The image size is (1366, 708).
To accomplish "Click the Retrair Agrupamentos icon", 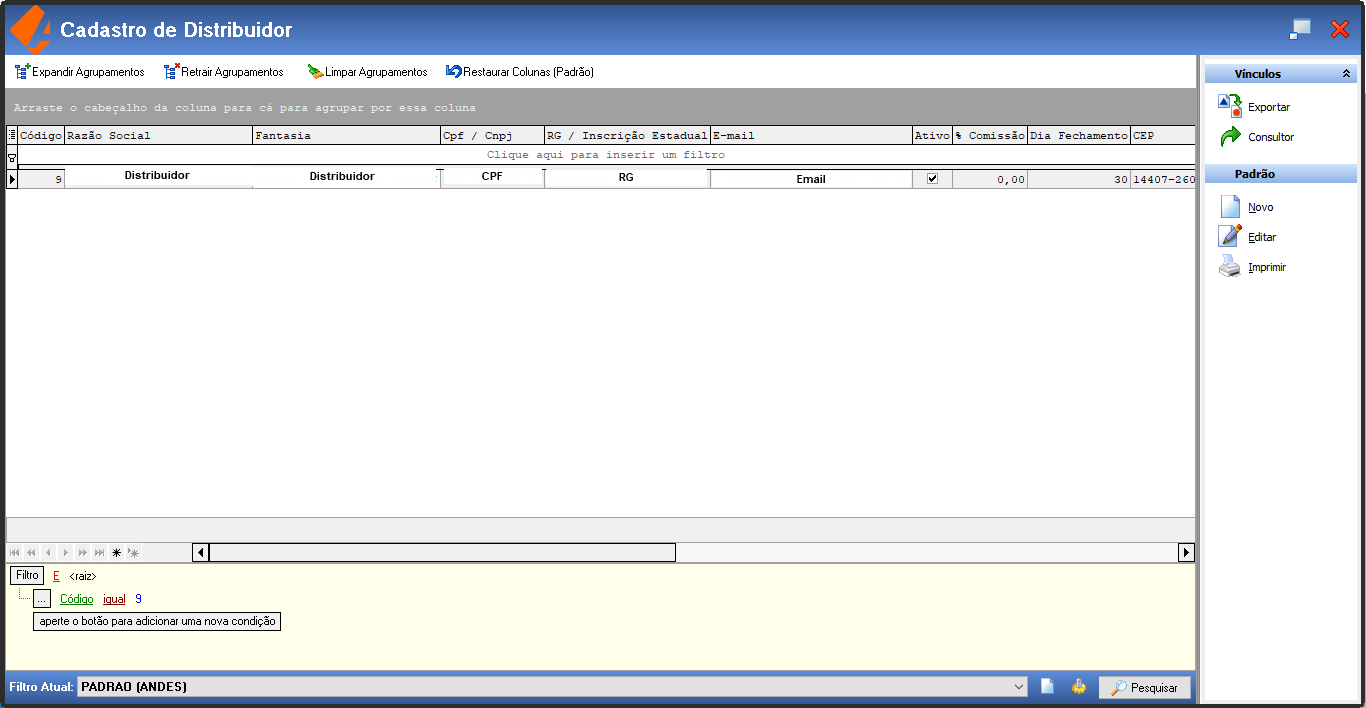I will [171, 72].
